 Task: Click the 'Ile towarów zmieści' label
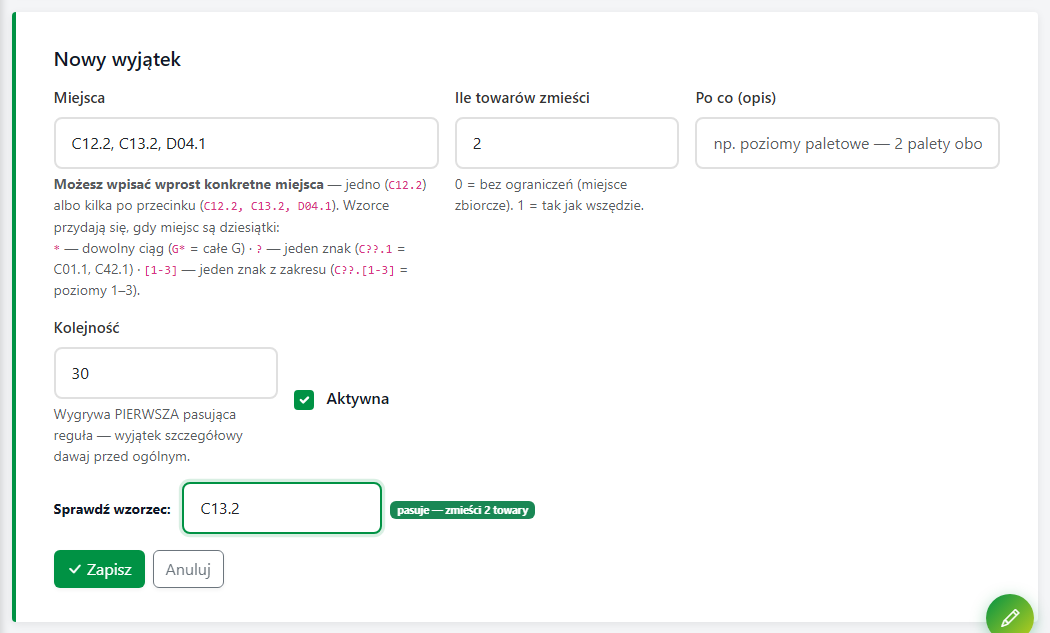click(x=522, y=98)
